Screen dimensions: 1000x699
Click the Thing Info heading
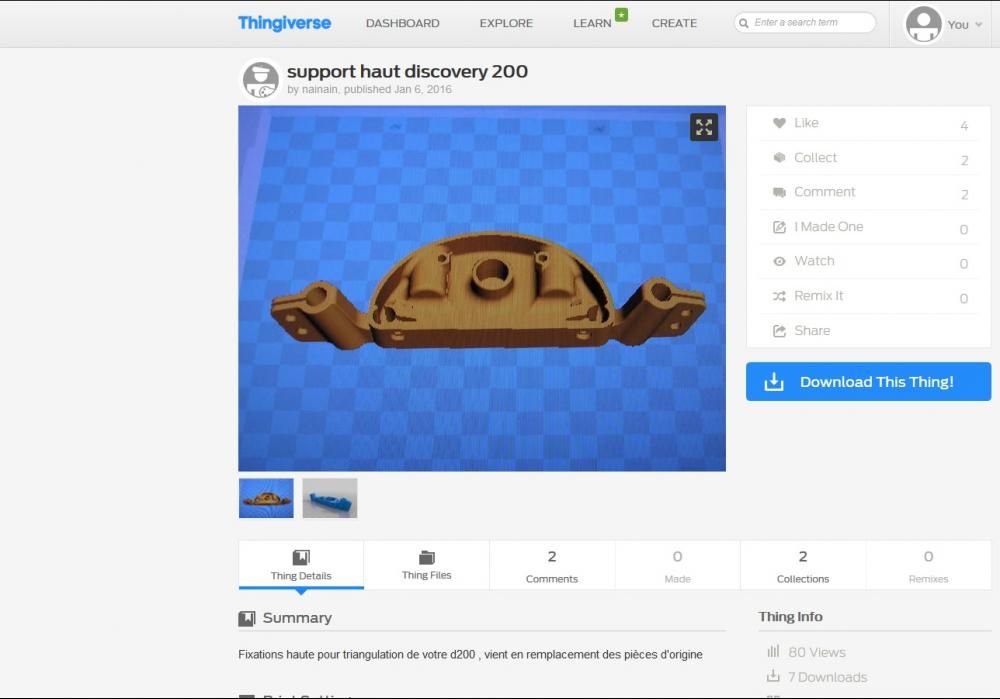click(x=790, y=617)
